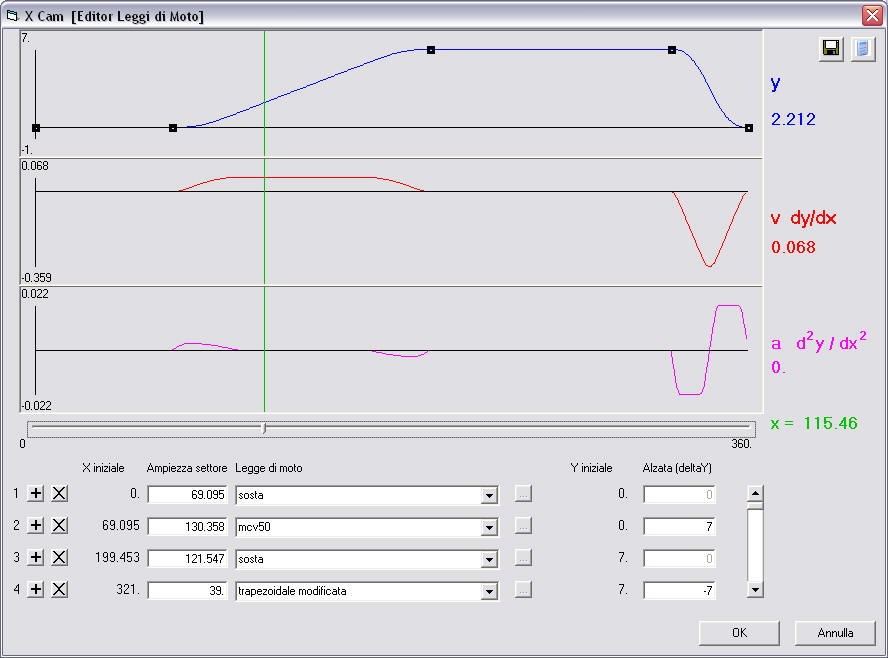Cancel with the Annulla button

coord(835,633)
